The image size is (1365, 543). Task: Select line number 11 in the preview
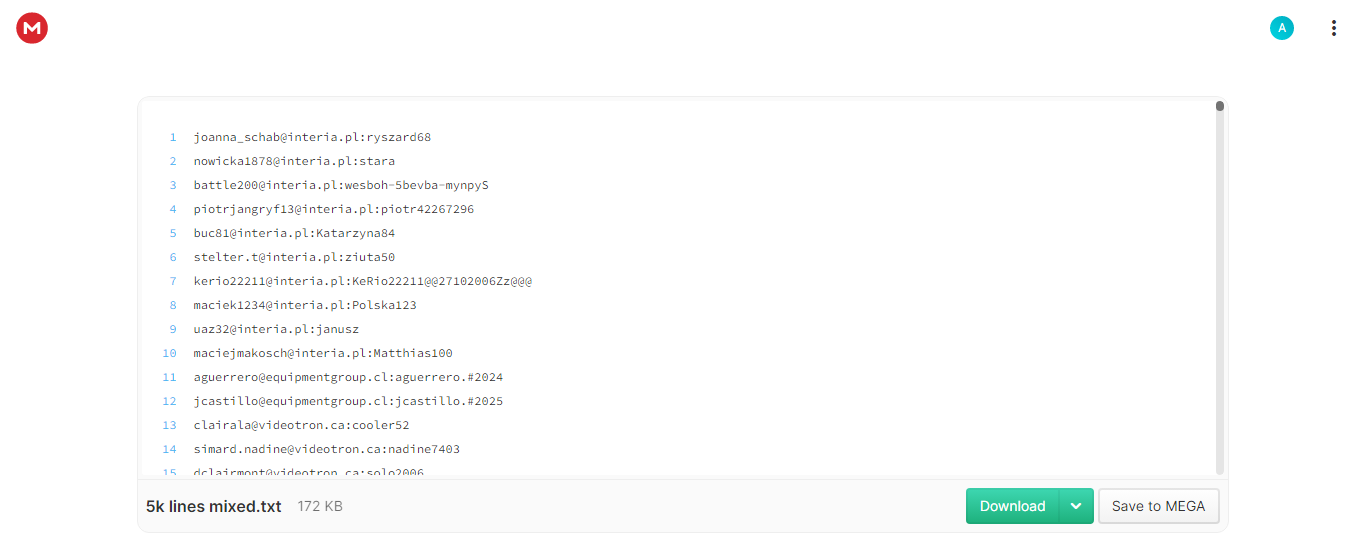[170, 377]
